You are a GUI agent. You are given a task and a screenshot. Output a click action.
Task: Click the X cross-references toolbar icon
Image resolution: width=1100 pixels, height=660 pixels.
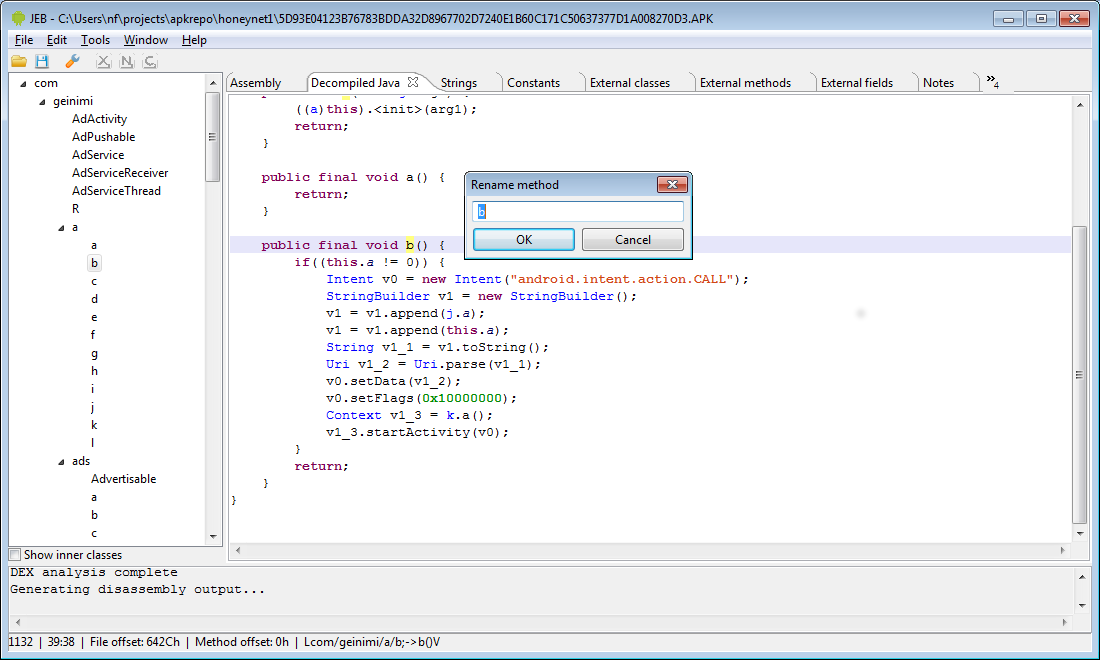click(103, 62)
